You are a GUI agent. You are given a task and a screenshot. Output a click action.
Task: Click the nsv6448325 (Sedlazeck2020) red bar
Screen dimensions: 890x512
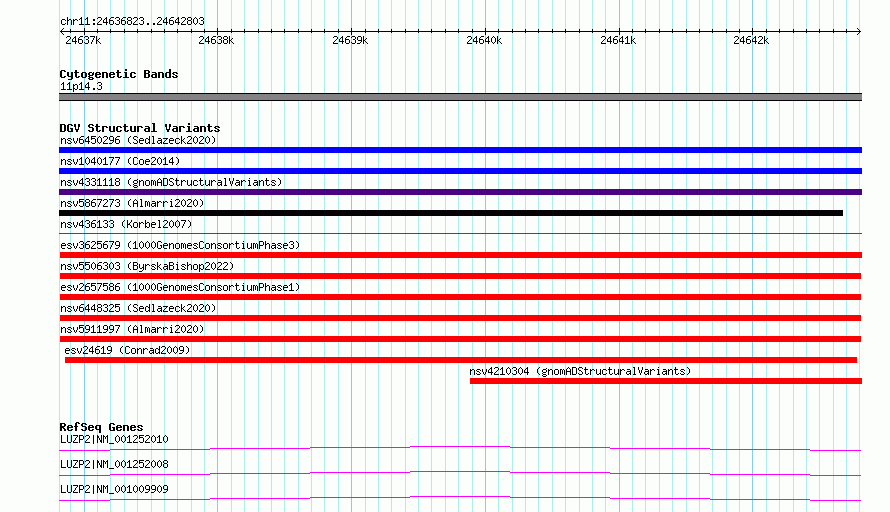click(x=460, y=318)
